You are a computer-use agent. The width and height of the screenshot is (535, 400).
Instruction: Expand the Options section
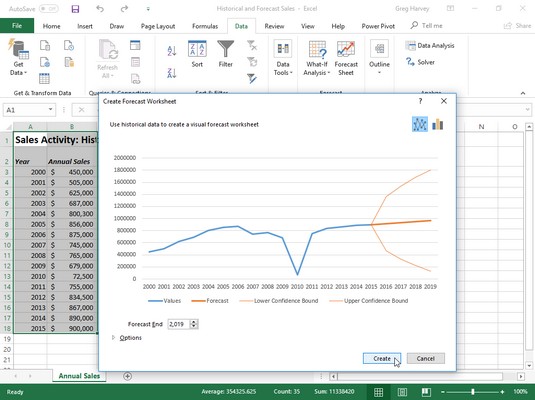(127, 338)
